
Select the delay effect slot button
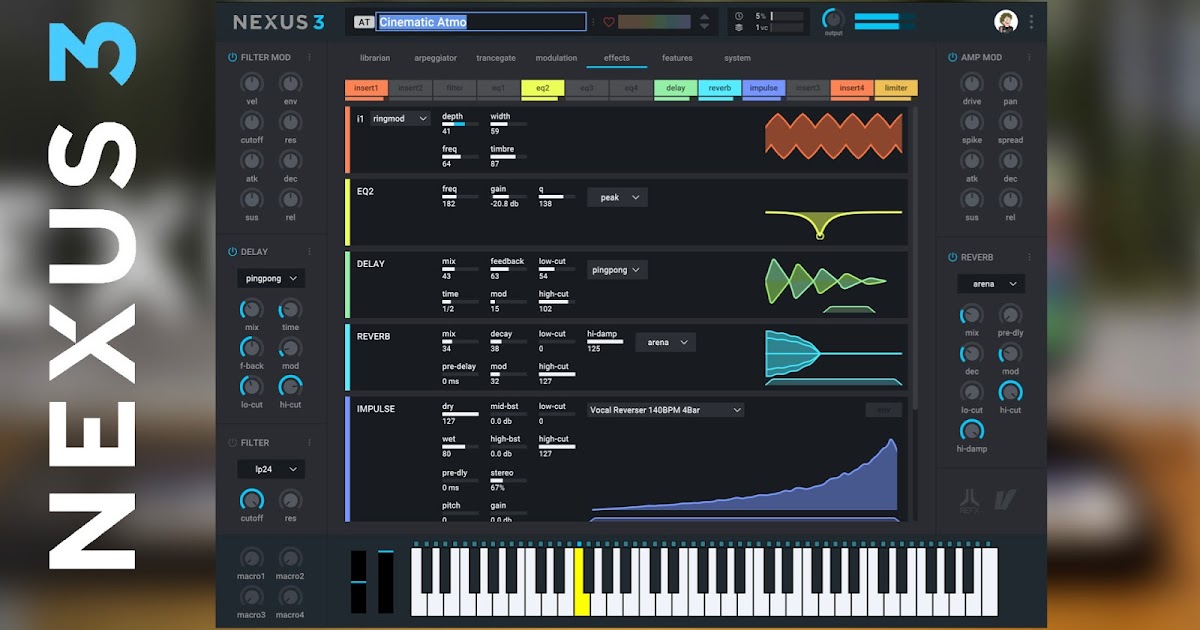point(676,89)
